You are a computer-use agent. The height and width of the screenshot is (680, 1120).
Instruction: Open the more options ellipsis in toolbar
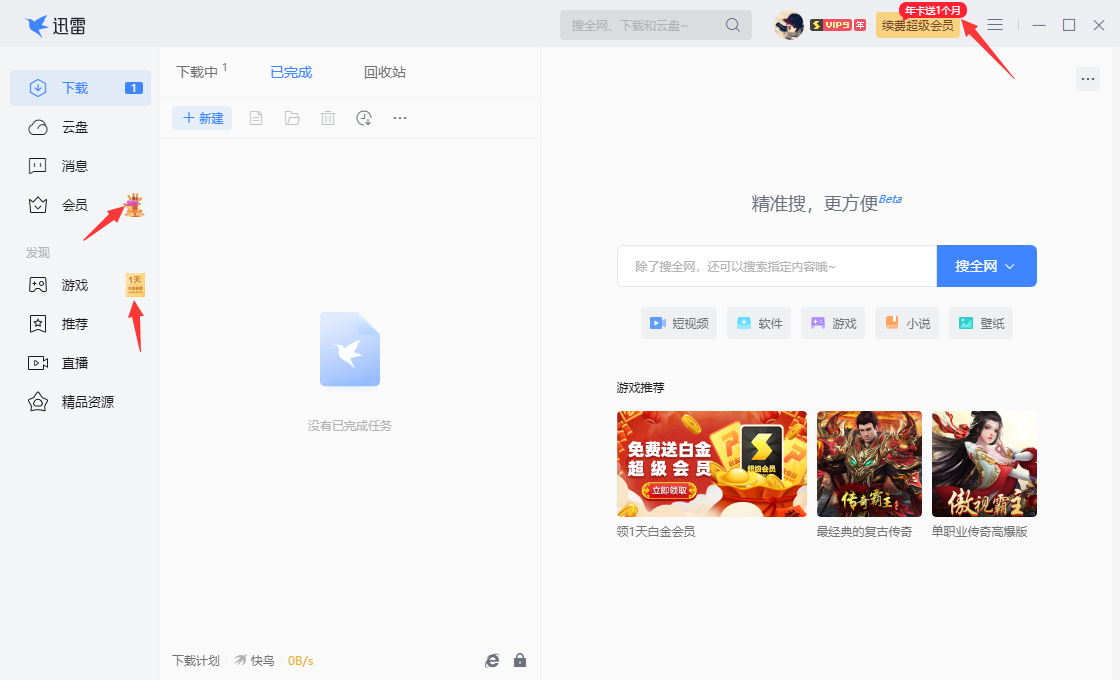point(399,117)
